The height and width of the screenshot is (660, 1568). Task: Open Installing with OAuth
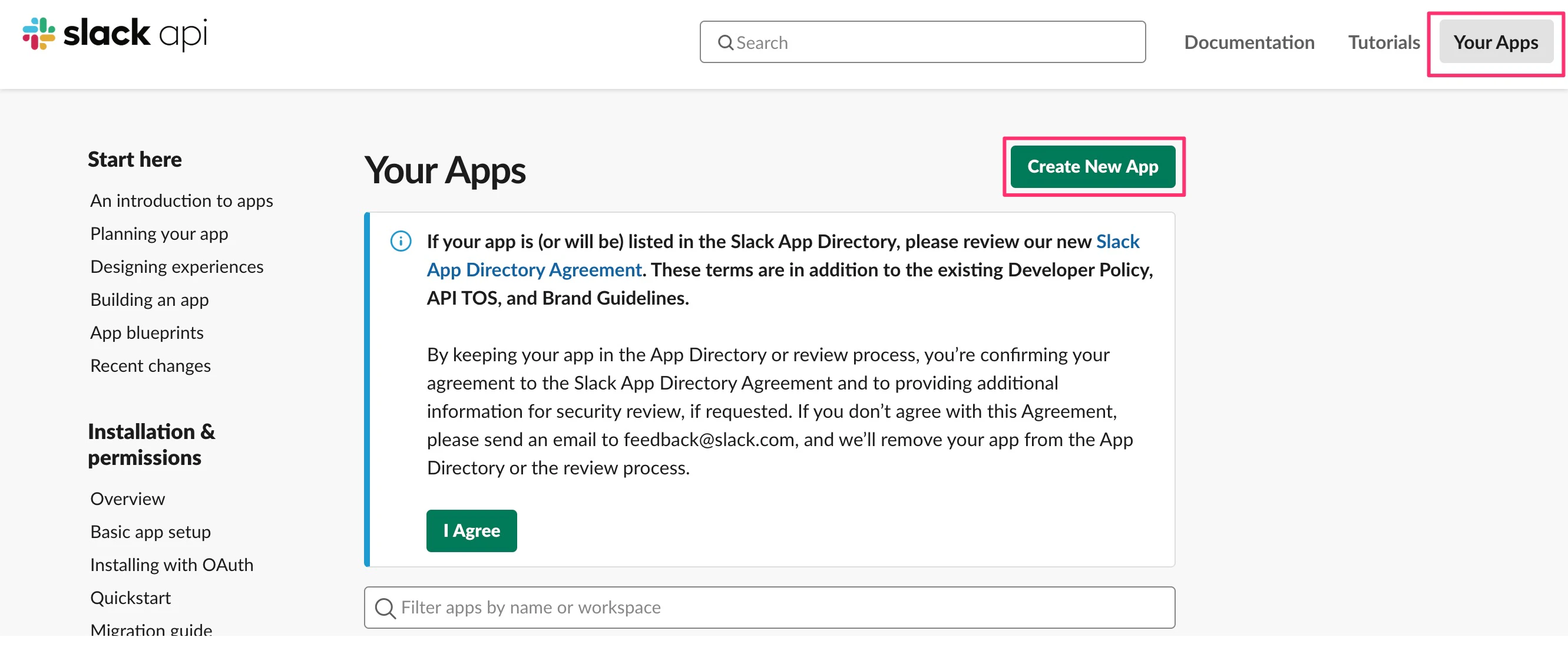point(171,564)
